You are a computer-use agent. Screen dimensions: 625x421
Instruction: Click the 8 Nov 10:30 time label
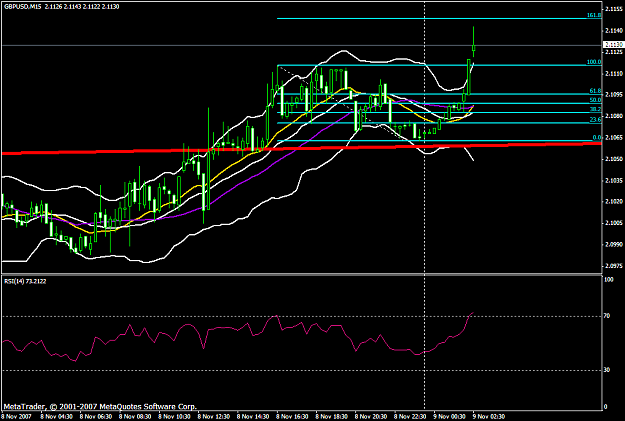tap(175, 417)
